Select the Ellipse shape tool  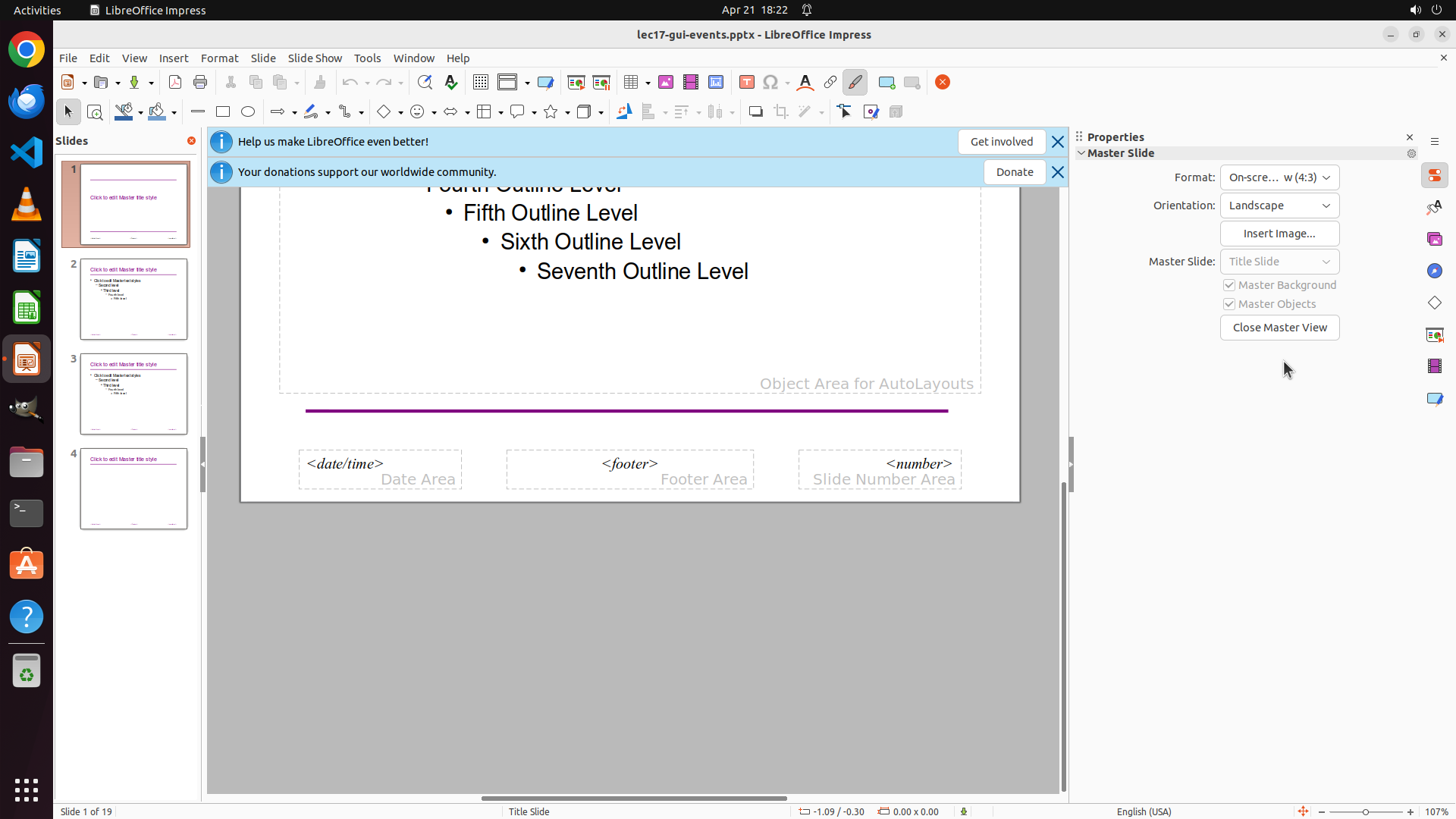tap(248, 112)
